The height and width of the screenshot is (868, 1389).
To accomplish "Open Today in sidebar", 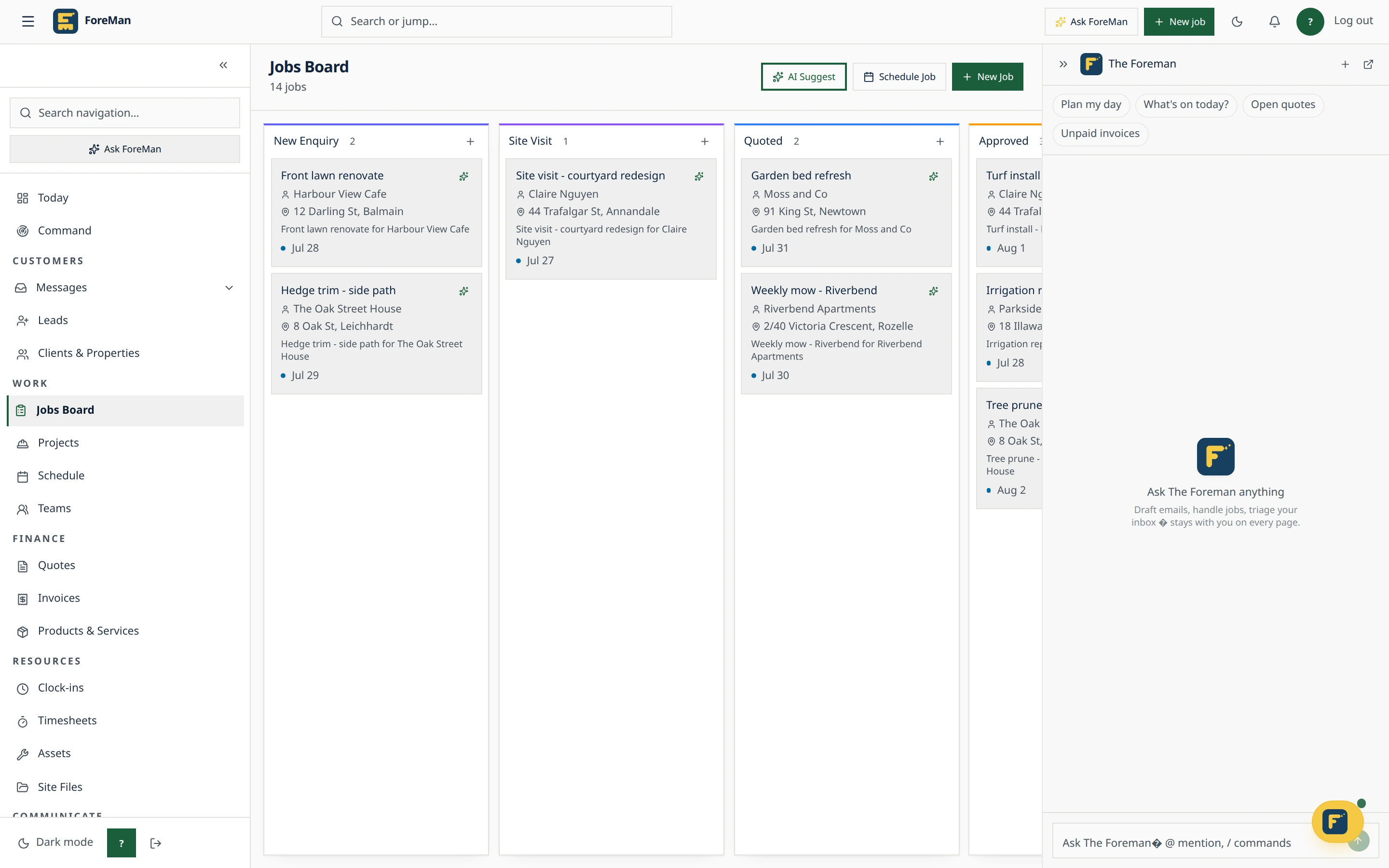I will click(x=125, y=198).
